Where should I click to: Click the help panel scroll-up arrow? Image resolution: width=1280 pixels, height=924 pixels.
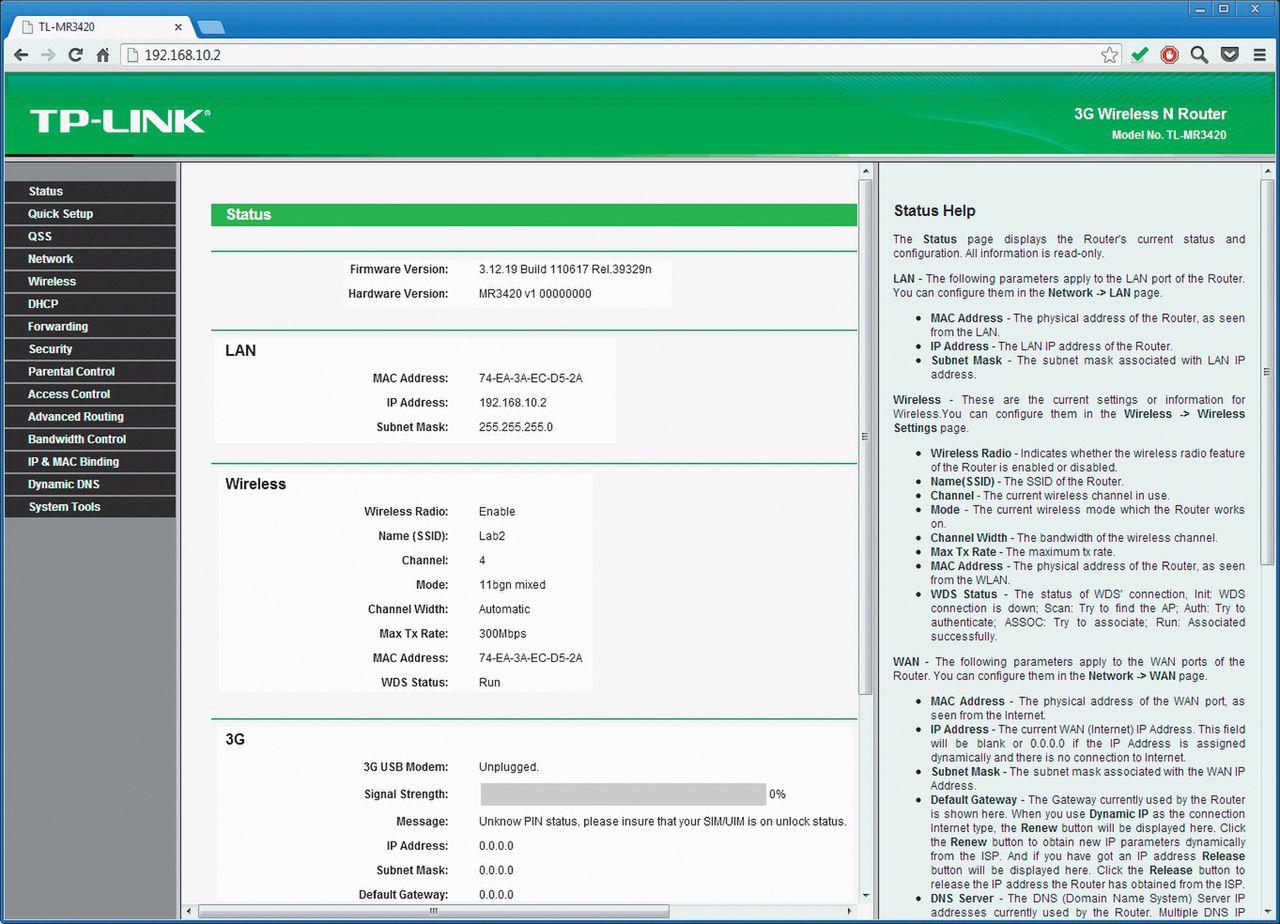(x=1268, y=171)
